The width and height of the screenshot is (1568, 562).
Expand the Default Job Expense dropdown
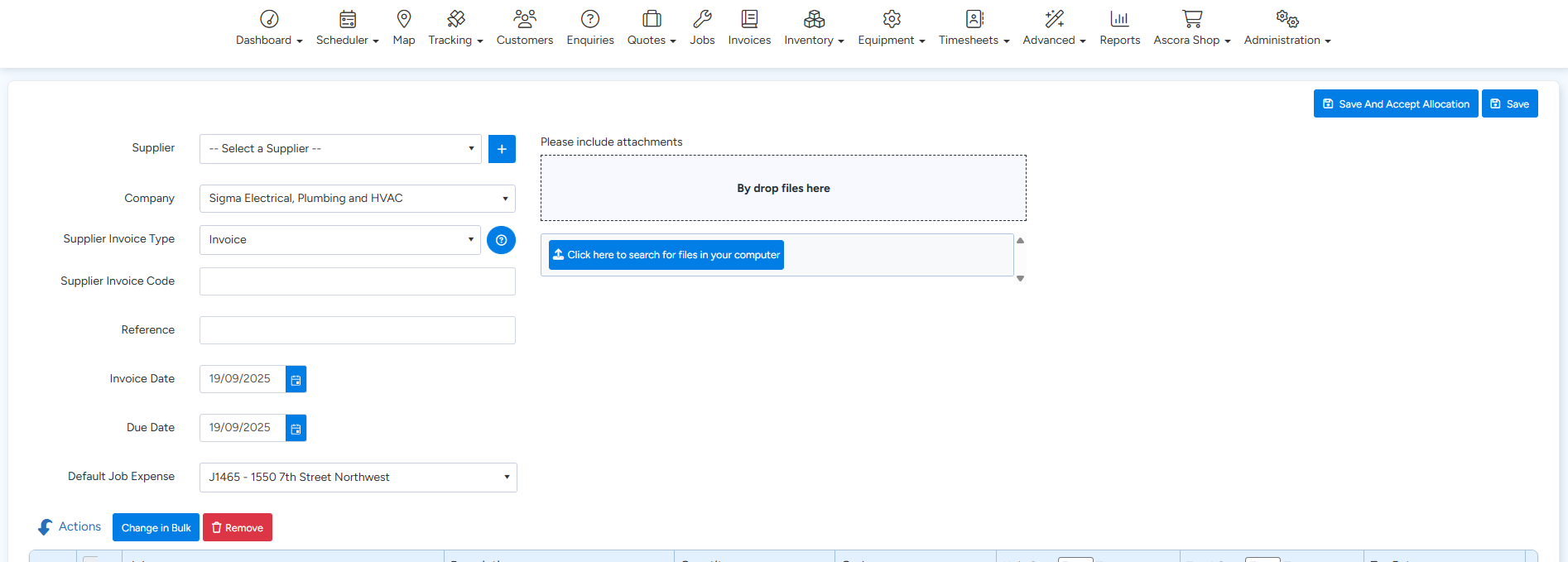(x=358, y=478)
